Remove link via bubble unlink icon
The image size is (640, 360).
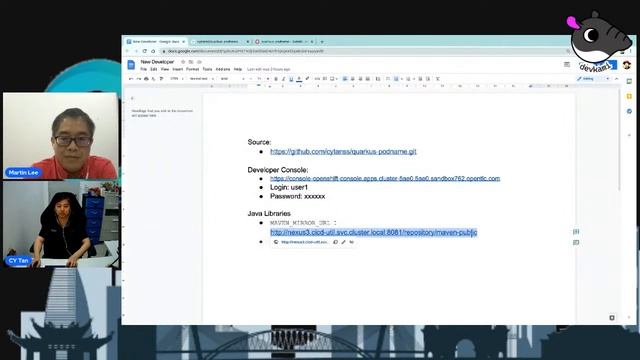click(351, 242)
